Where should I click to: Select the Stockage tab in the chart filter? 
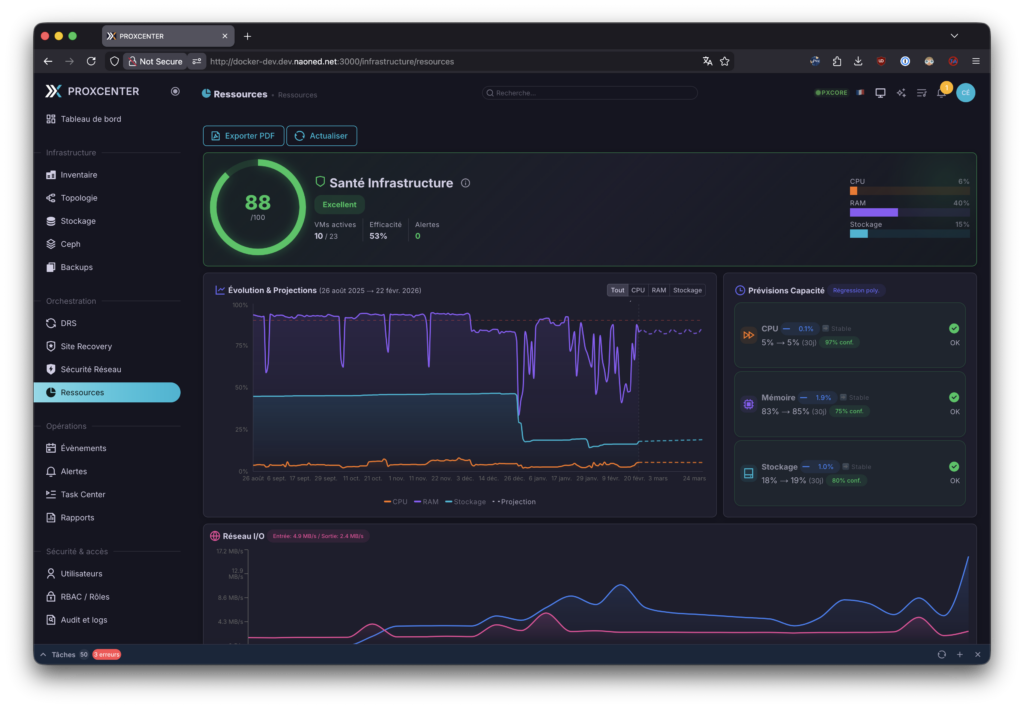coord(687,290)
